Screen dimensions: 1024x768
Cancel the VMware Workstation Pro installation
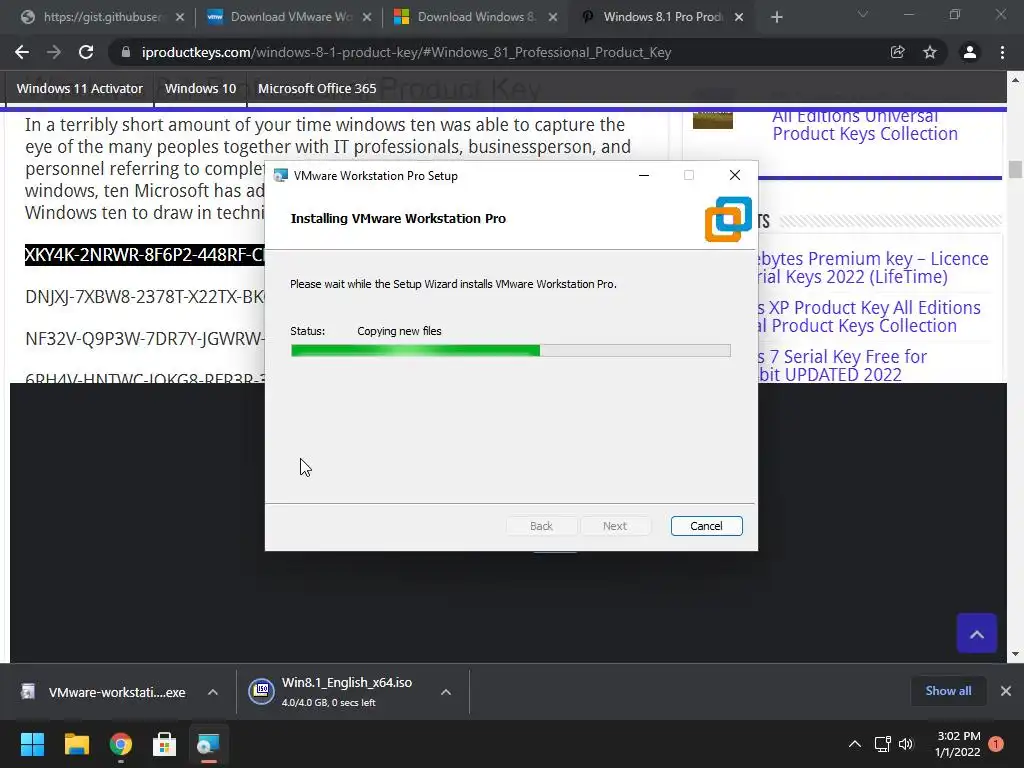[706, 526]
